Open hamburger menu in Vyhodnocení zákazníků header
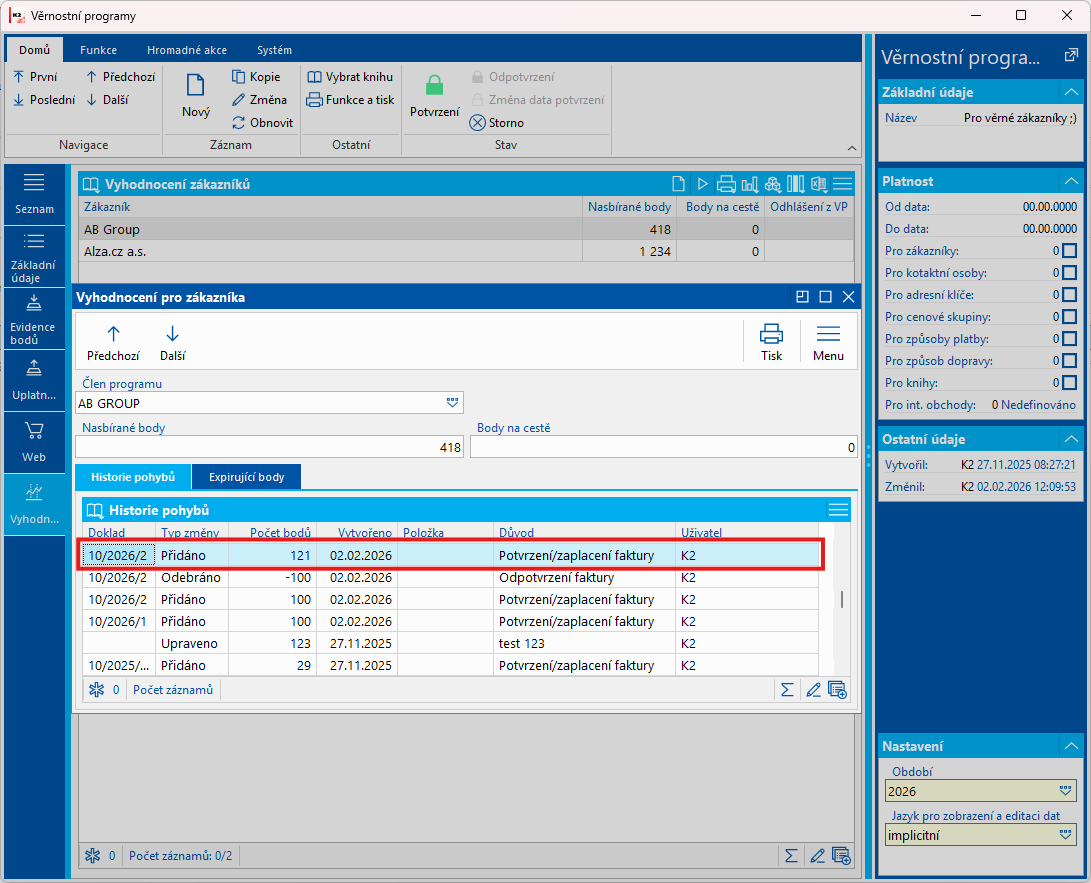The image size is (1091, 883). [843, 184]
